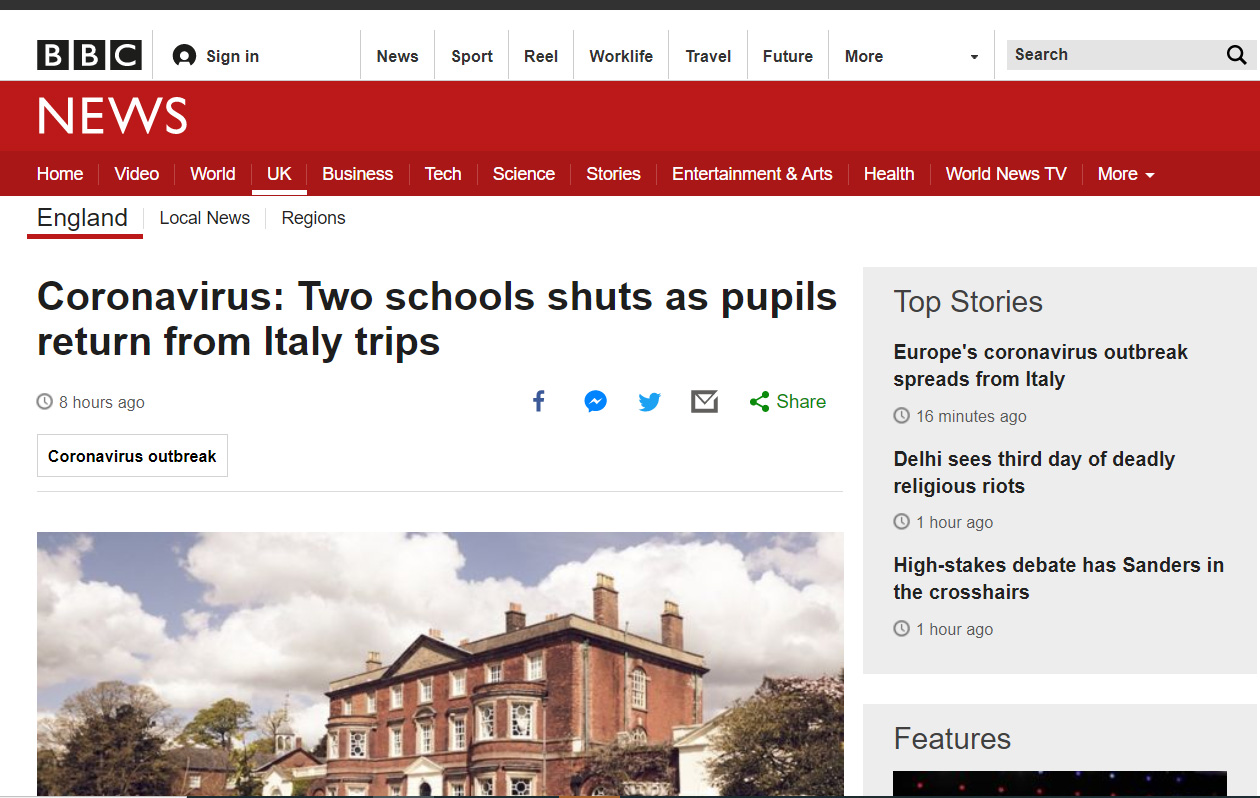Click the Sign in account icon
This screenshot has width=1260, height=798.
tap(184, 56)
